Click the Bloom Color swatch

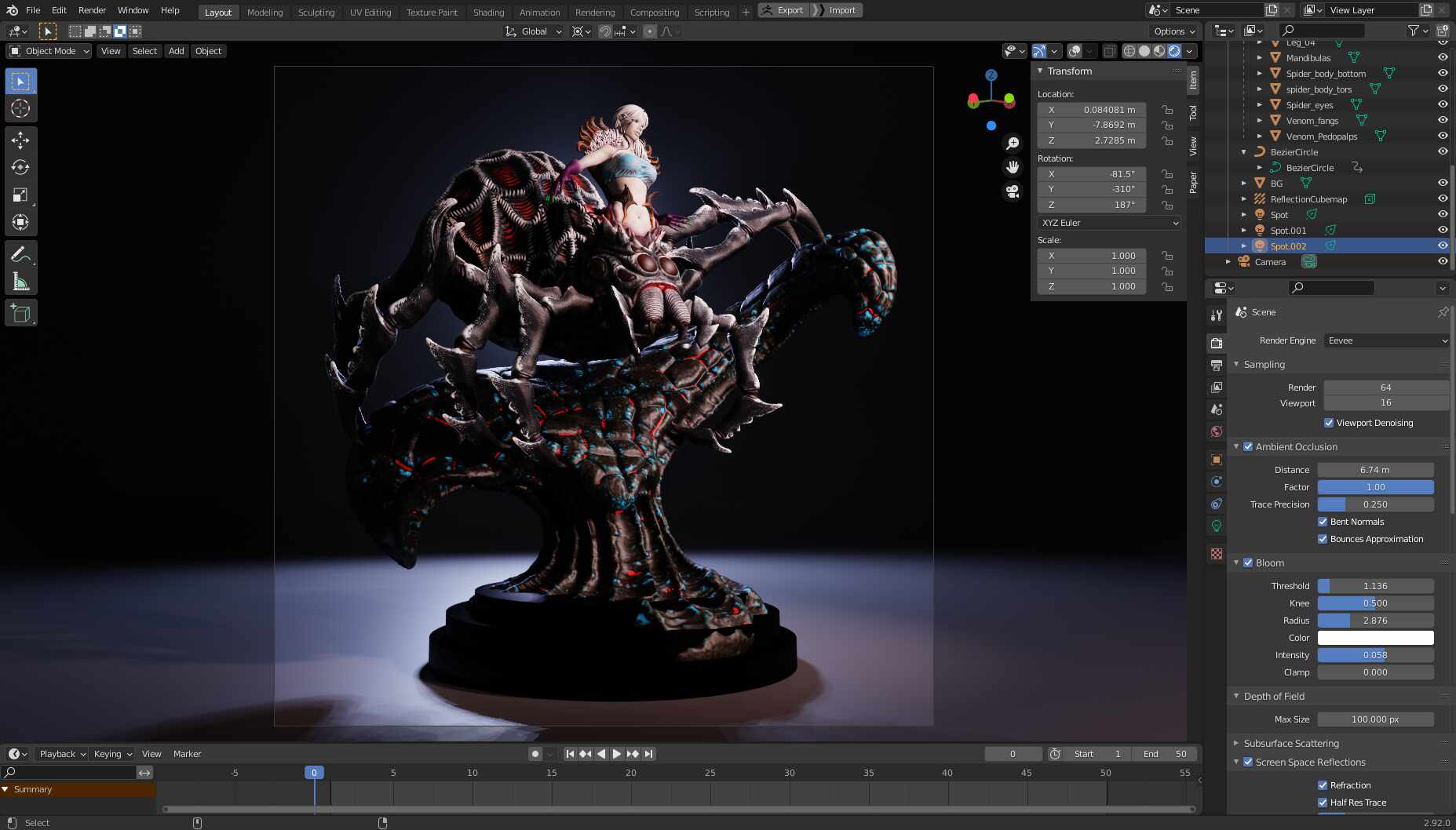[1375, 638]
